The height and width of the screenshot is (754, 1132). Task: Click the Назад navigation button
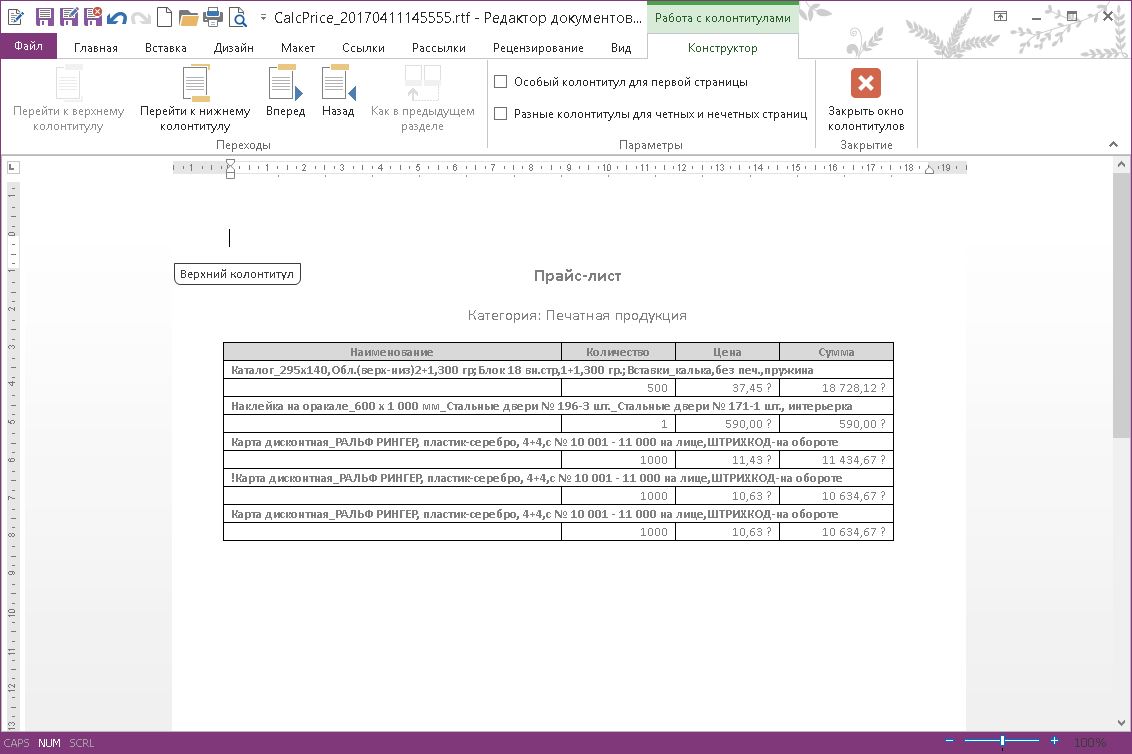click(338, 92)
